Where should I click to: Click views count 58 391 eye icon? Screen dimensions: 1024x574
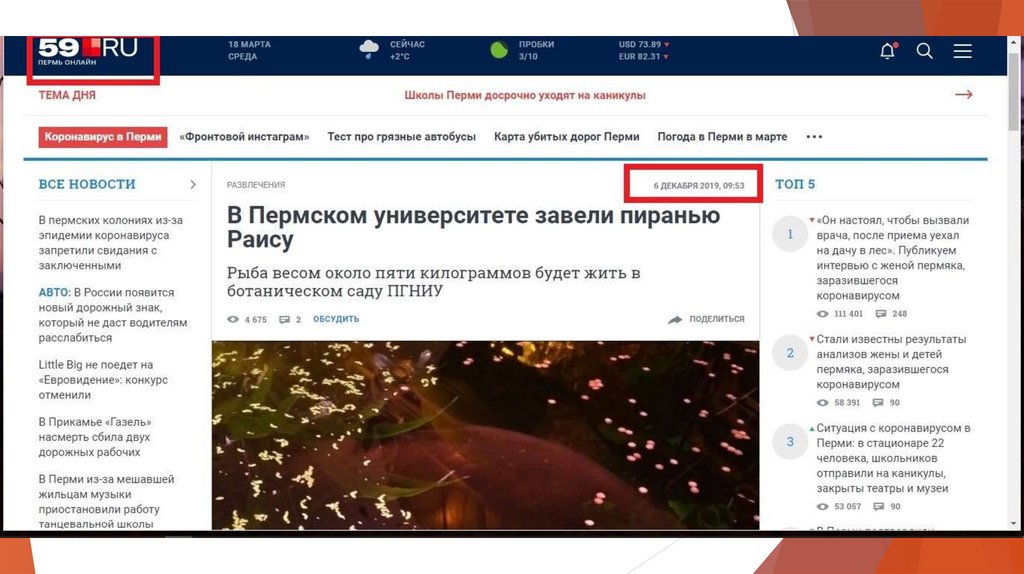tap(822, 403)
